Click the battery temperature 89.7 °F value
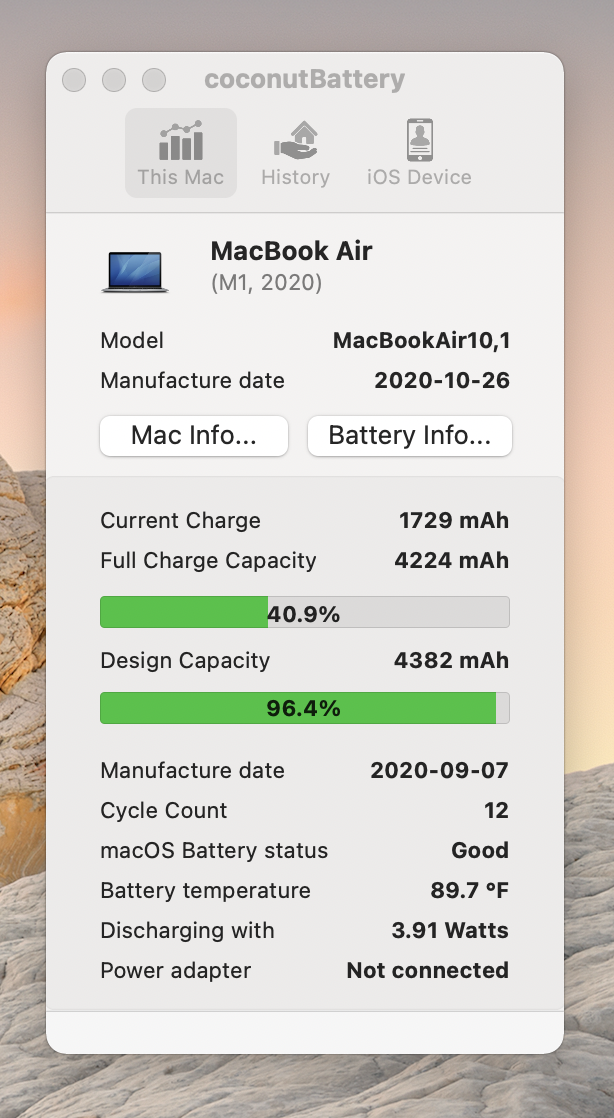Screen dimensions: 614x1118 pyautogui.click(x=469, y=891)
